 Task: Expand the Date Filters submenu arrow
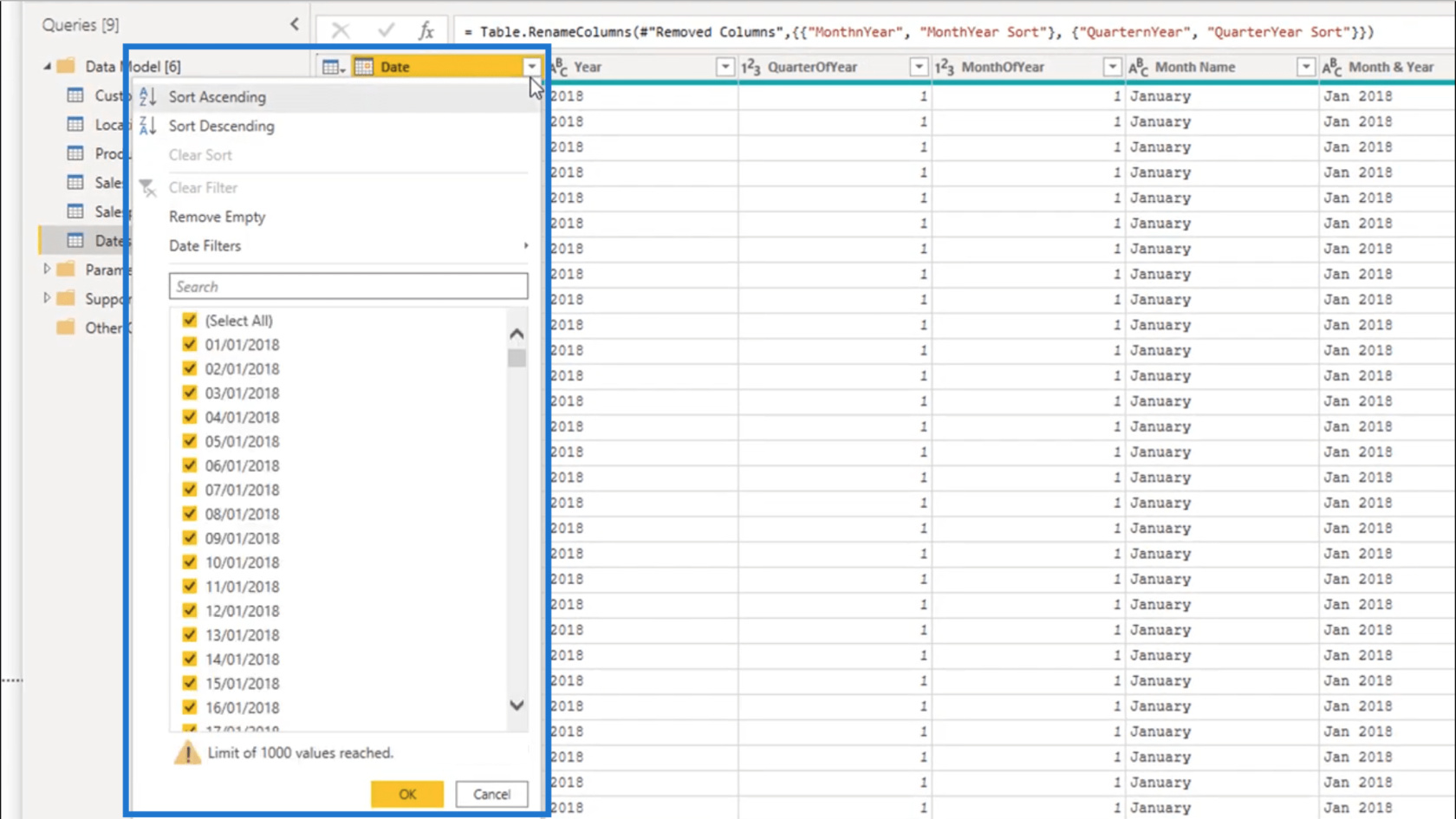(525, 246)
